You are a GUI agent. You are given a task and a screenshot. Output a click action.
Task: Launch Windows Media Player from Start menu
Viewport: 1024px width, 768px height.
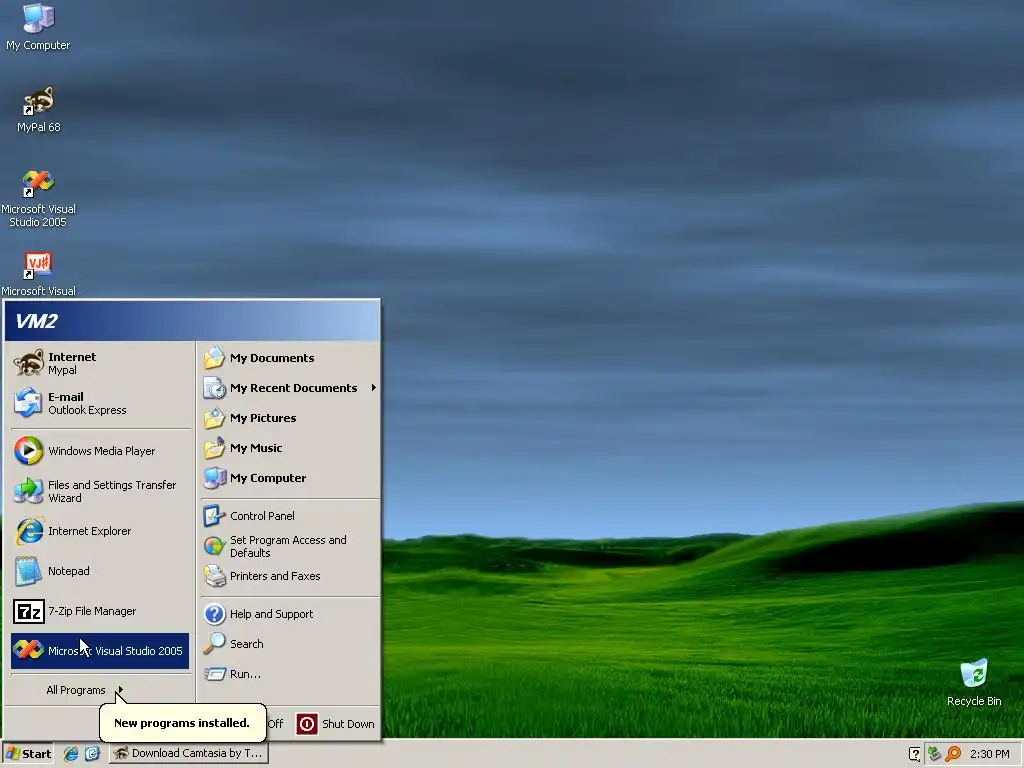[100, 451]
